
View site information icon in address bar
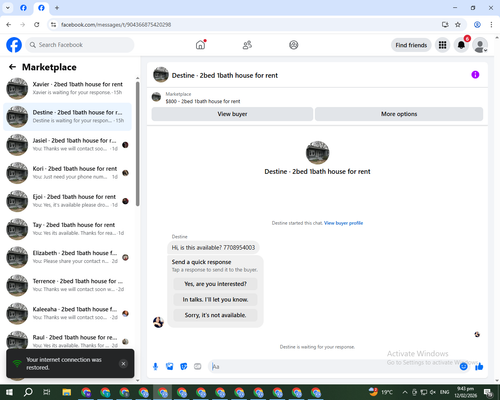coord(53,25)
